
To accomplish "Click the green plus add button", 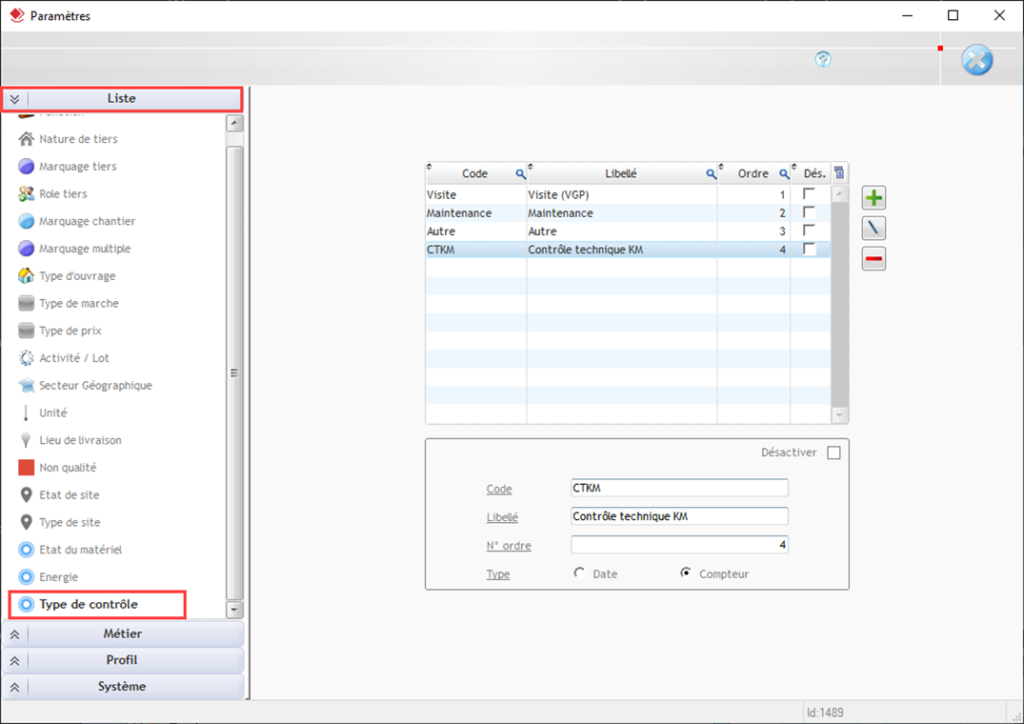I will 874,198.
